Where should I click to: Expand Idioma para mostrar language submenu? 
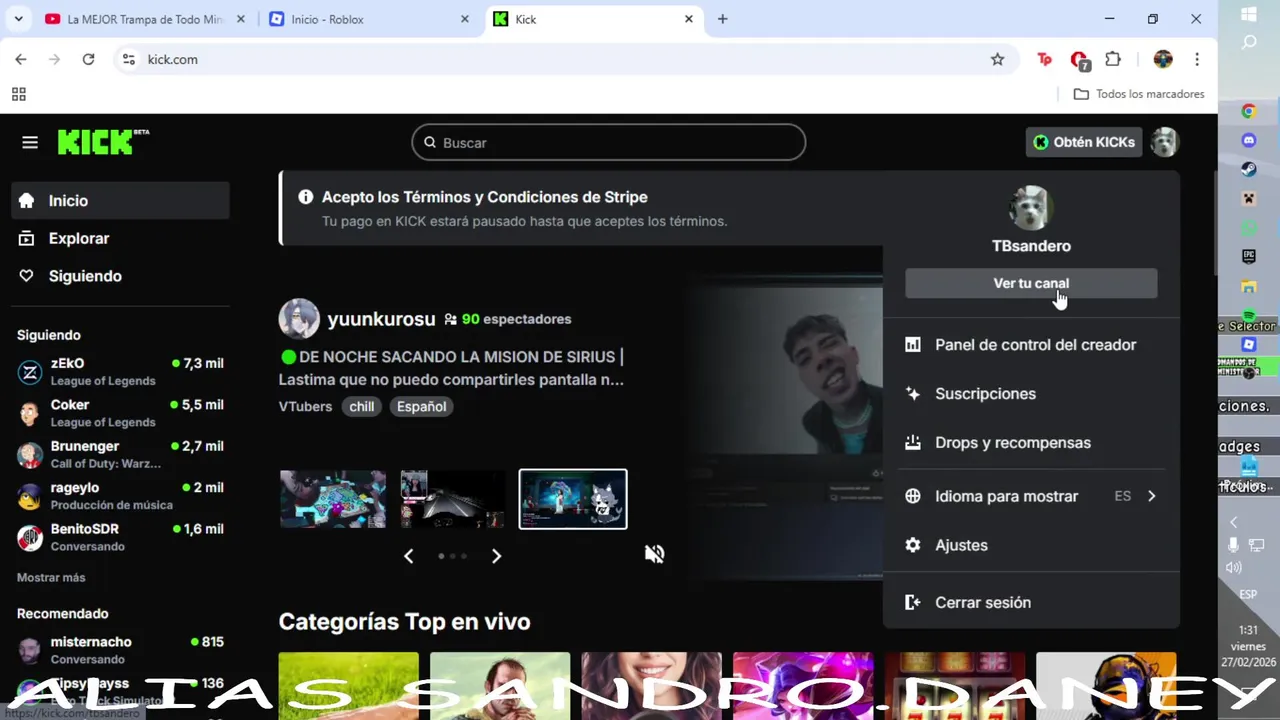[1031, 496]
